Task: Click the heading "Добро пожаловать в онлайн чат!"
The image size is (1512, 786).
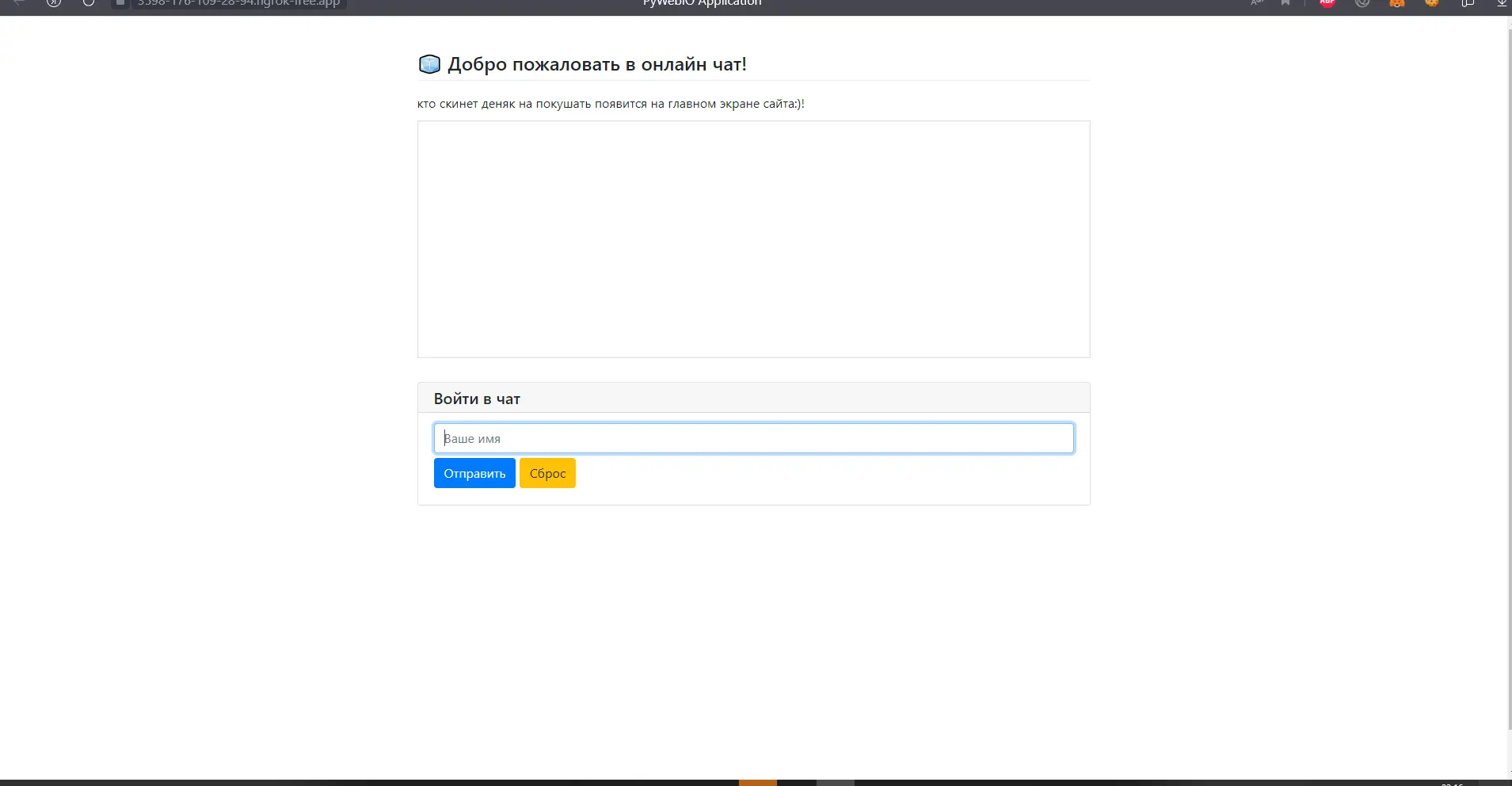Action: coord(597,64)
